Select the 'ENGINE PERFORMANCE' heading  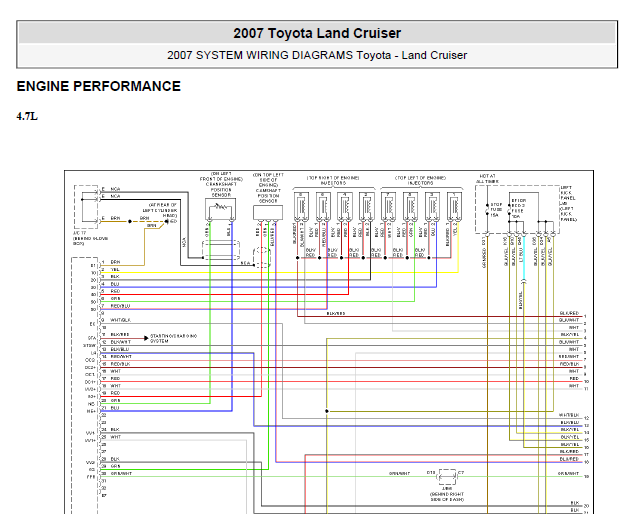(99, 86)
